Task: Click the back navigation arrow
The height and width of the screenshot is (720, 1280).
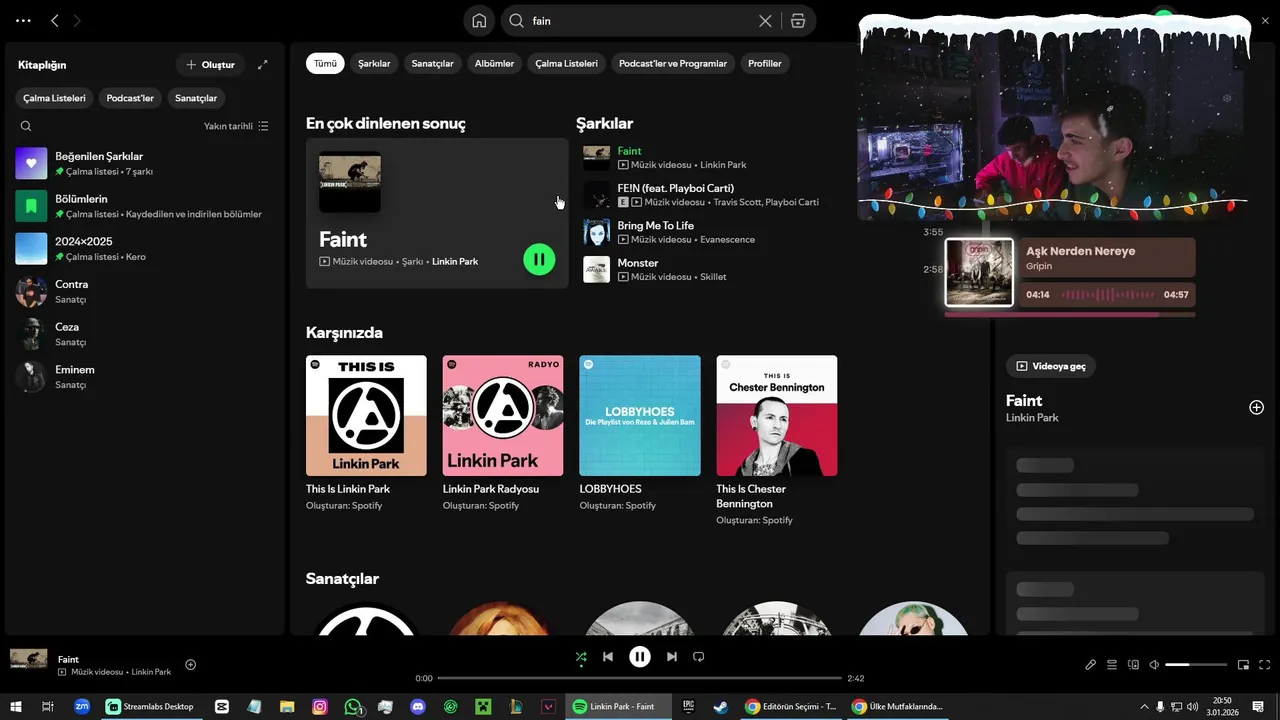Action: coord(55,20)
